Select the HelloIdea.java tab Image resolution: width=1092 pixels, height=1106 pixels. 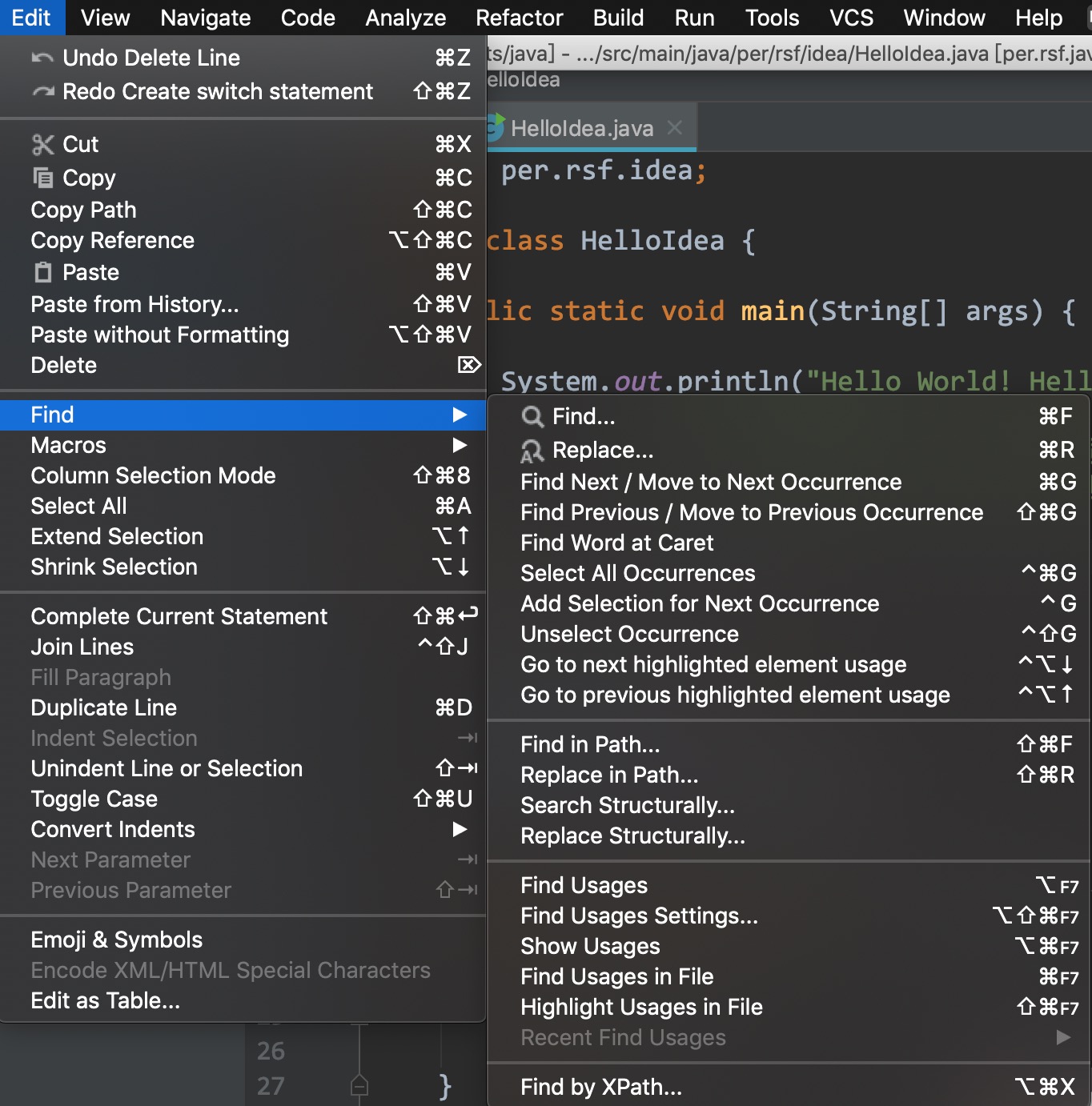coord(591,128)
